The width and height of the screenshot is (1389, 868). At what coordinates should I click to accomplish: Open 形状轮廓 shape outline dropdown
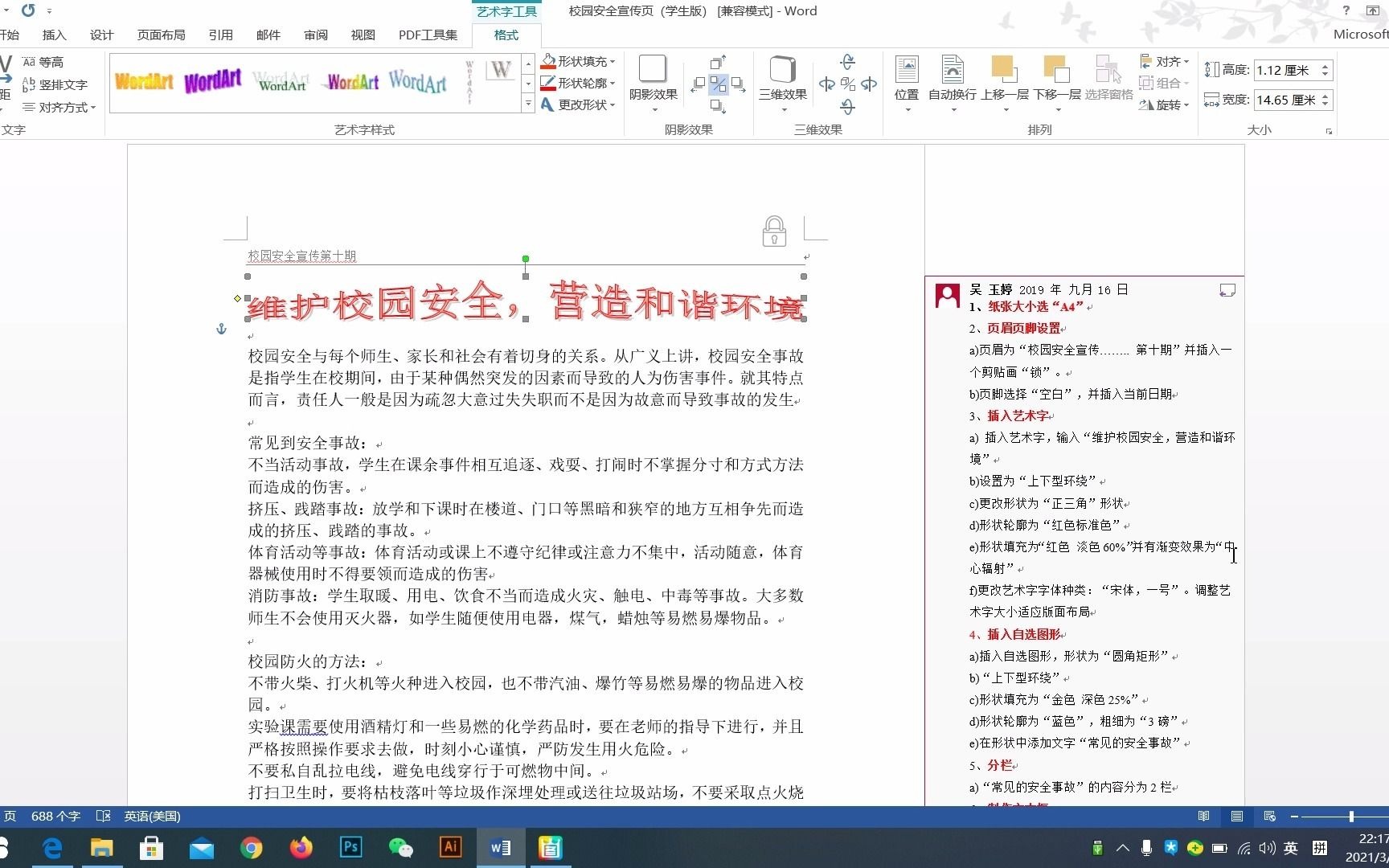(578, 83)
